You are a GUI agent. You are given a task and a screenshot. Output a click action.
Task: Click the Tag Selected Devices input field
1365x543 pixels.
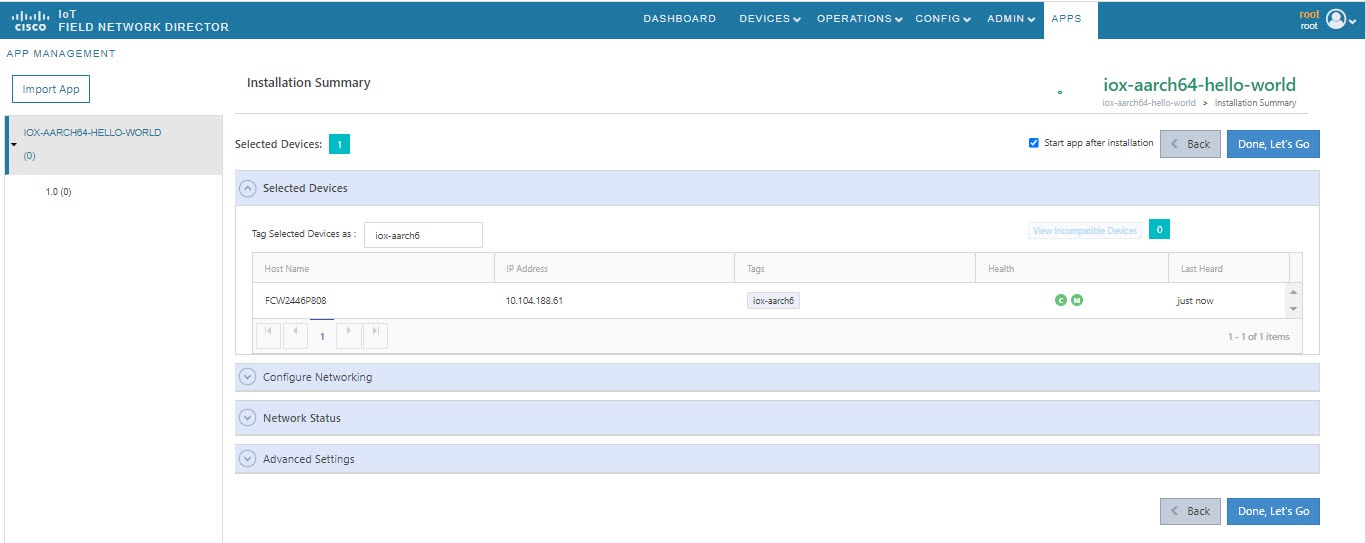pyautogui.click(x=423, y=235)
